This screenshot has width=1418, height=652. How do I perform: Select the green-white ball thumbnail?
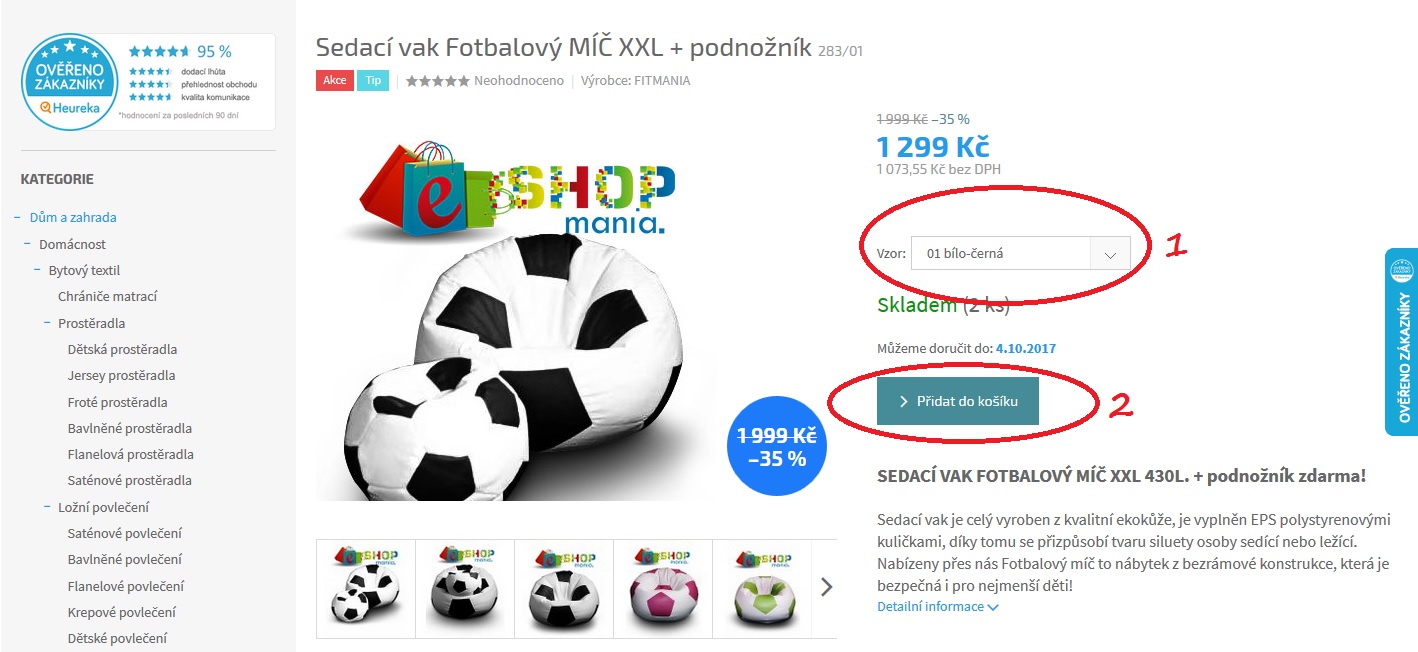(x=762, y=588)
